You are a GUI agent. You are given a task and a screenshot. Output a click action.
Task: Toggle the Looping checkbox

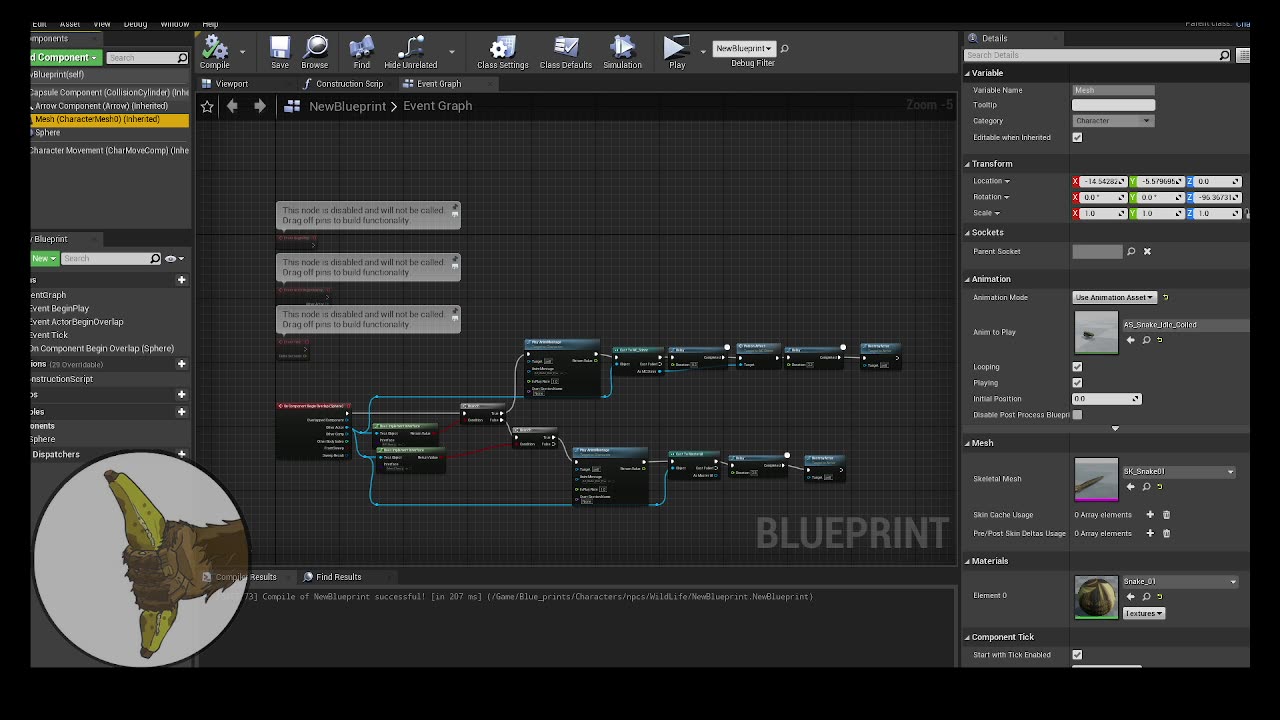(1077, 367)
